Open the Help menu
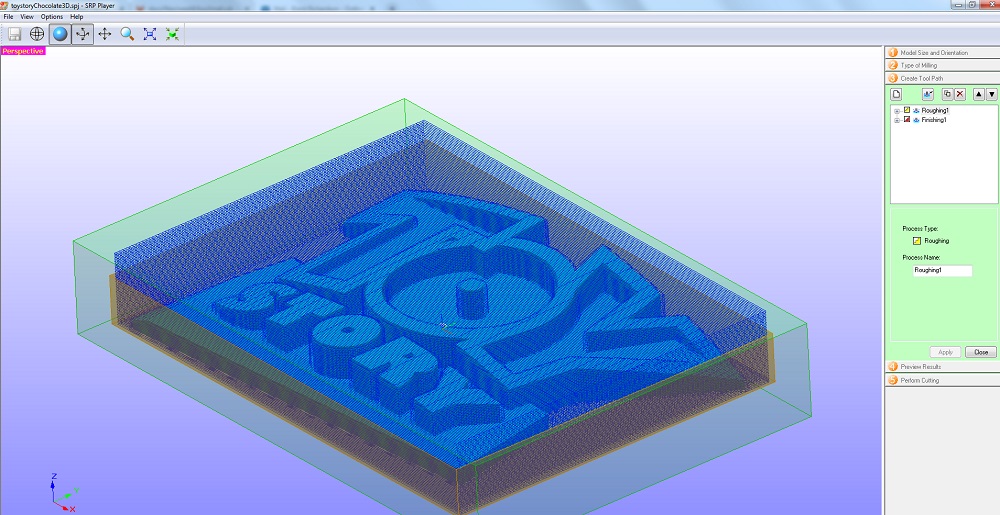 coord(77,17)
